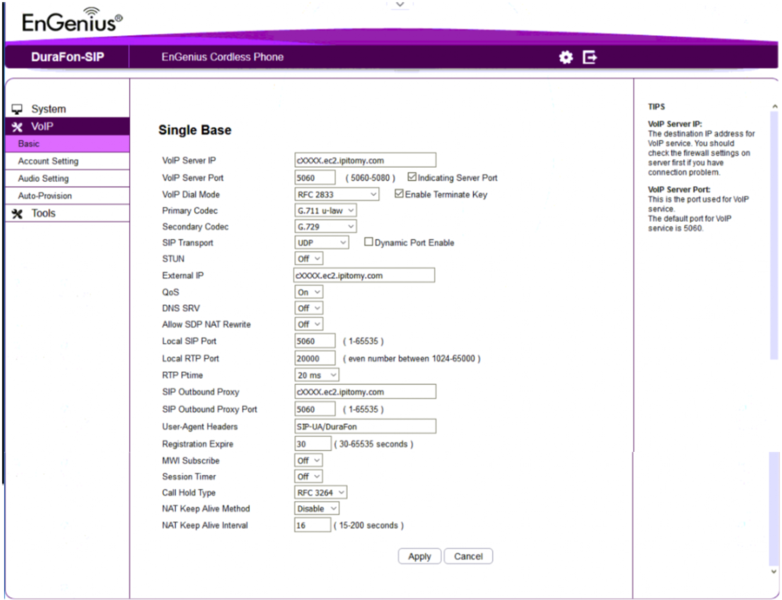Click the settings gear icon in header
The image size is (782, 600).
click(566, 58)
